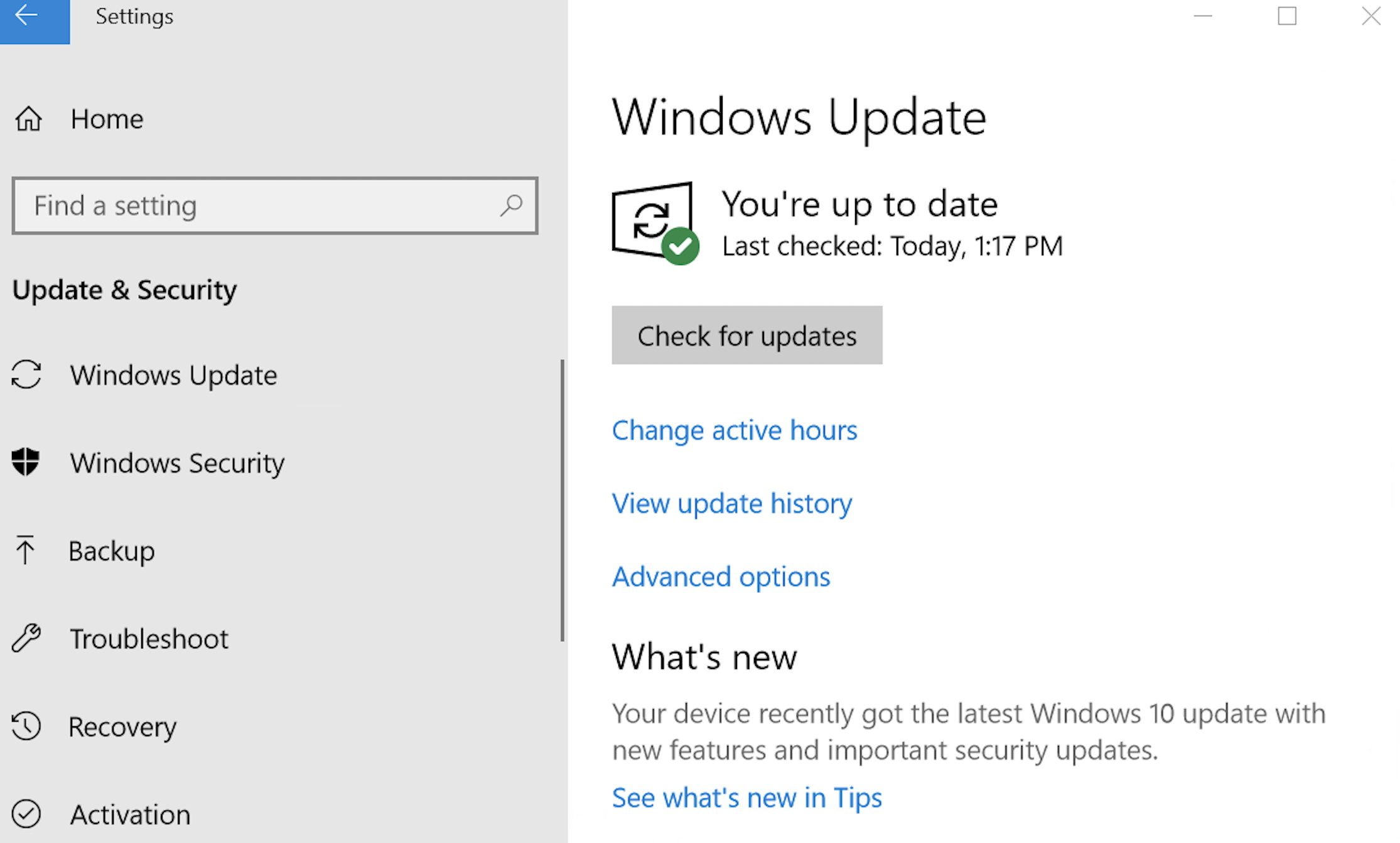Screen dimensions: 1400x843
Task: Open Change active hours
Action: [735, 430]
